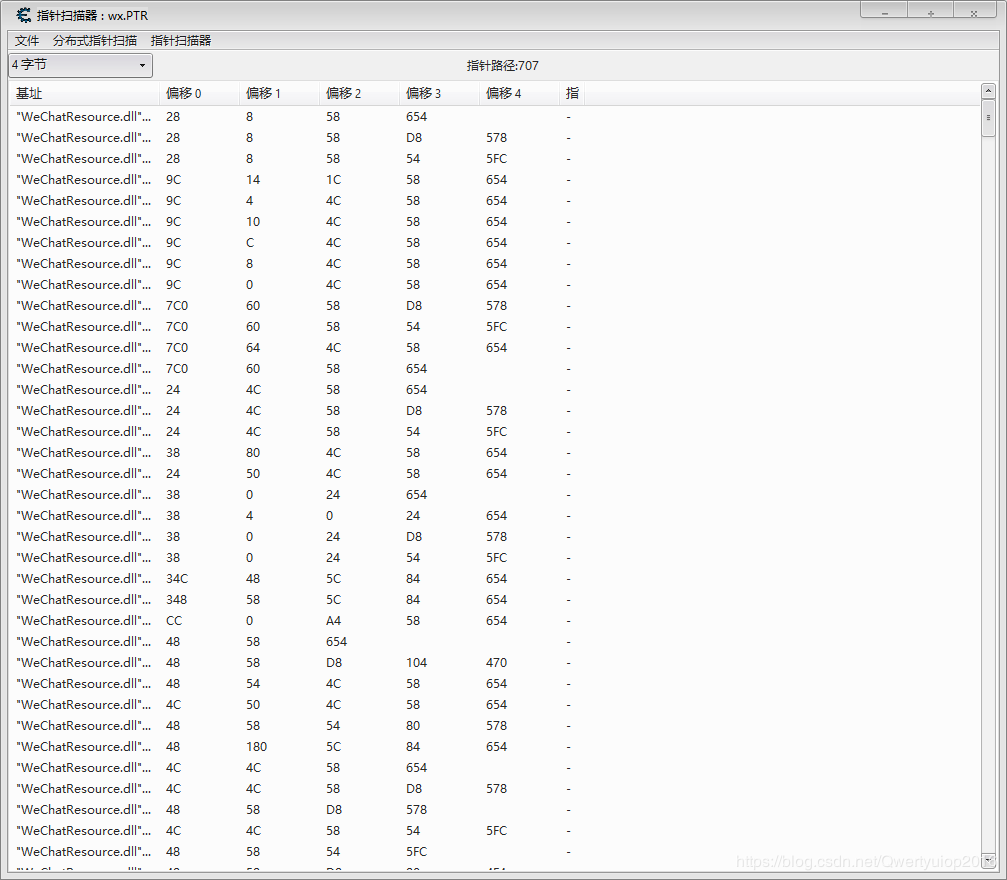Select the row with offsets 7C0 60 58 654
The image size is (1007, 880).
pos(495,369)
